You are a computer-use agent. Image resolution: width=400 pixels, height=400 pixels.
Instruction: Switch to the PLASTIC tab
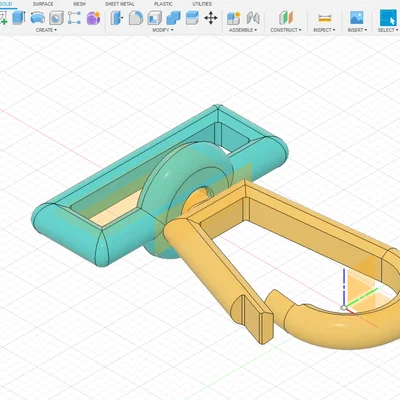[163, 4]
